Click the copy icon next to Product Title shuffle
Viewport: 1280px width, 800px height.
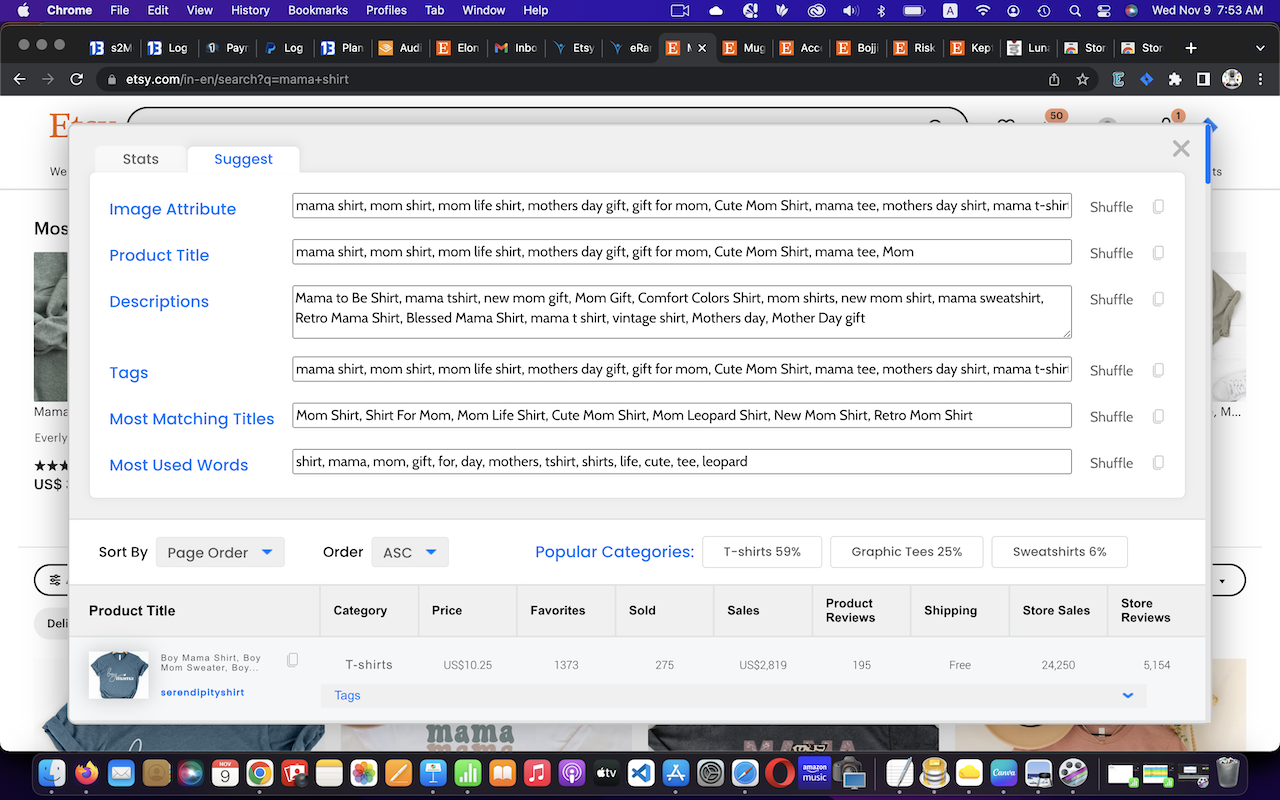(1158, 252)
